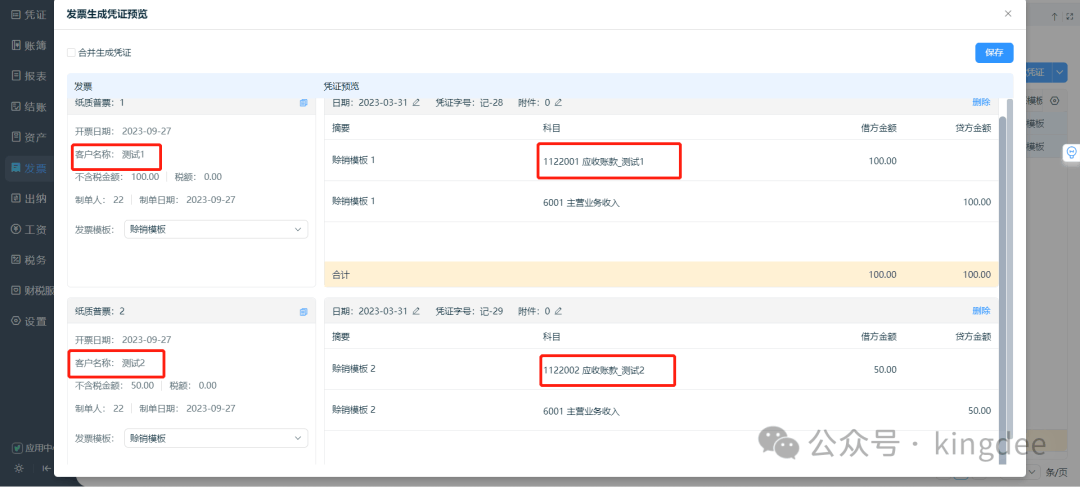Edit the date on voucher 记-29
1080x487 pixels.
coord(416,311)
